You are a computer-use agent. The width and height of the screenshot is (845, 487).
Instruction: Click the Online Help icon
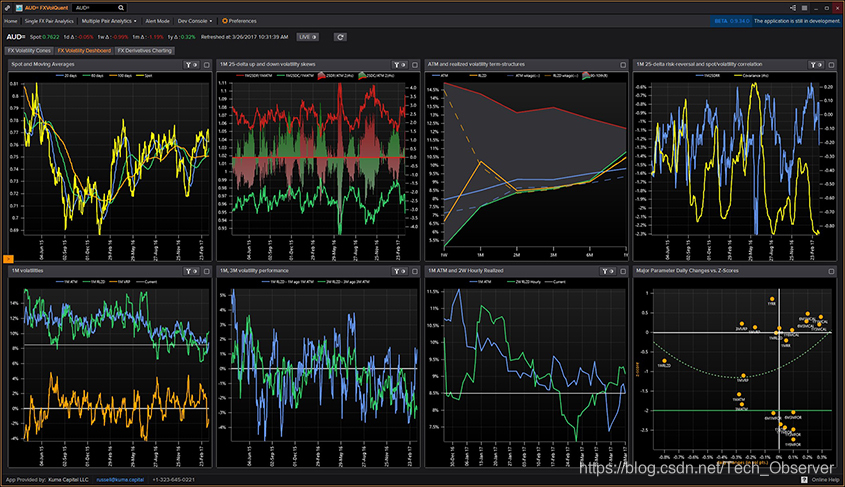pyautogui.click(x=804, y=479)
